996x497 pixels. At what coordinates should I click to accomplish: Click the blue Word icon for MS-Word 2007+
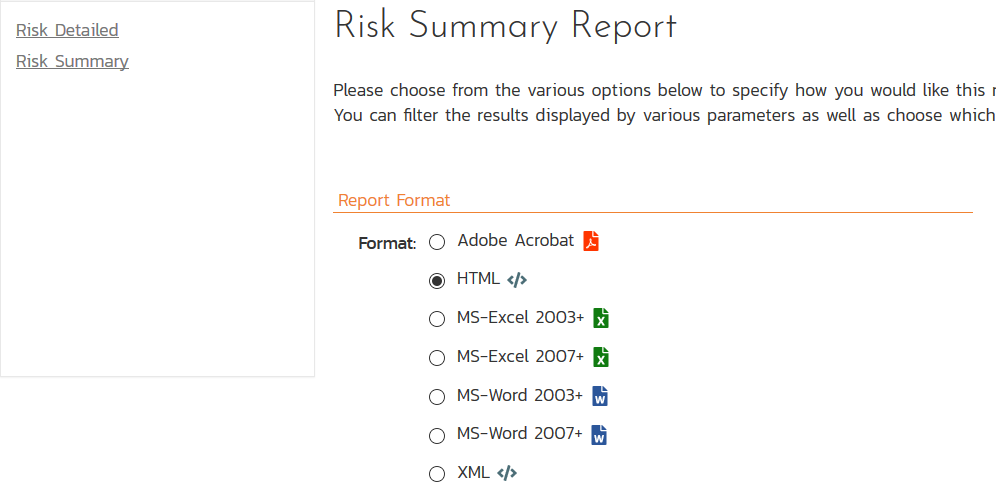pyautogui.click(x=600, y=435)
